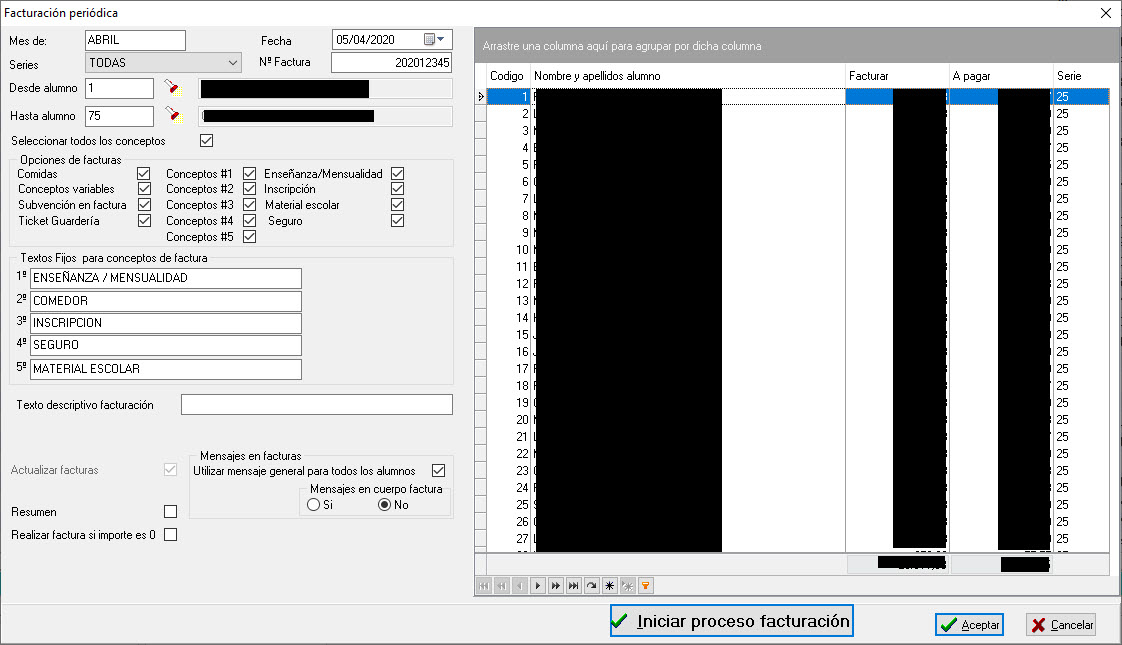Click the SEGURO fixed text field
The height and width of the screenshot is (645, 1122).
click(x=166, y=345)
